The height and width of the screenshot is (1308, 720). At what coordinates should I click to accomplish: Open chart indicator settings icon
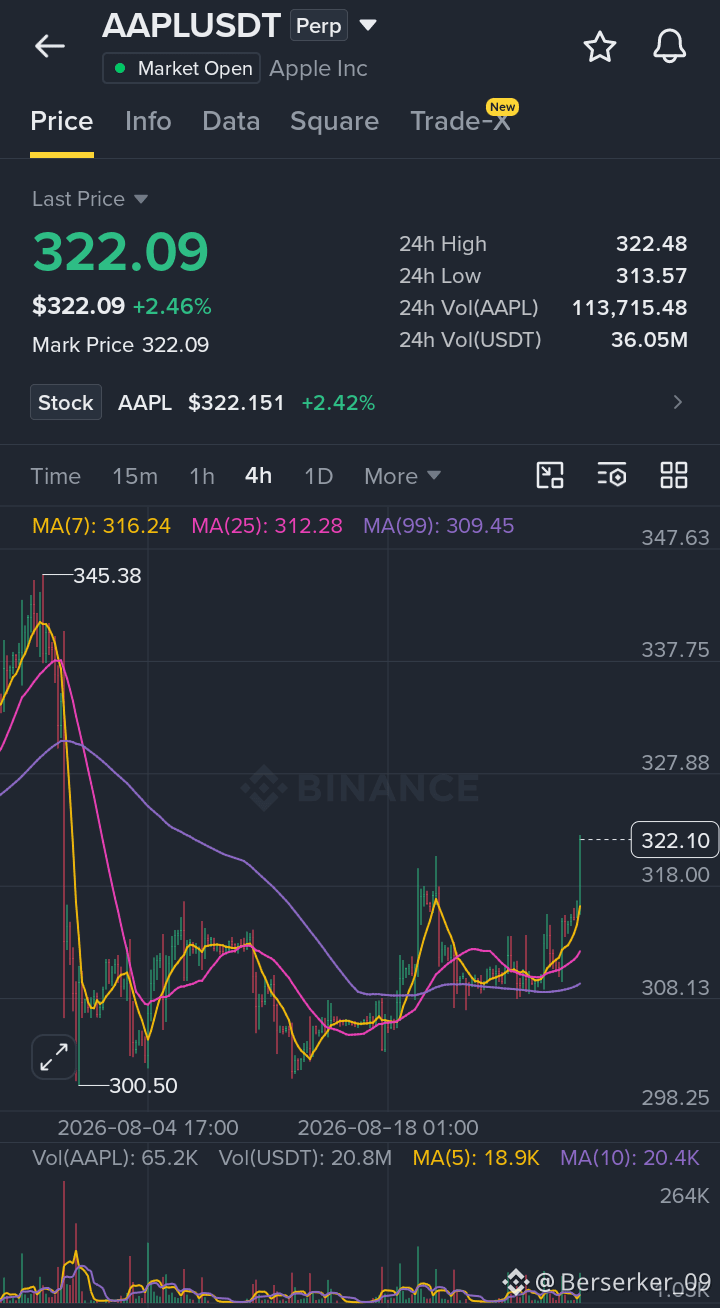point(612,475)
